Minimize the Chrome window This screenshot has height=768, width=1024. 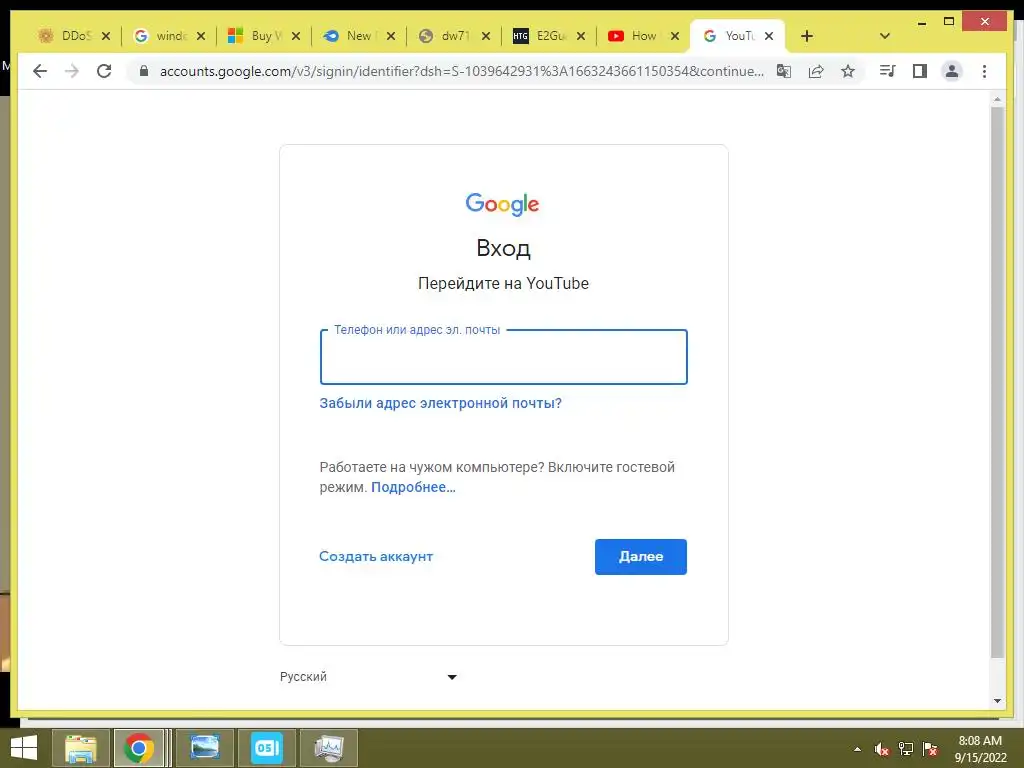(921, 22)
